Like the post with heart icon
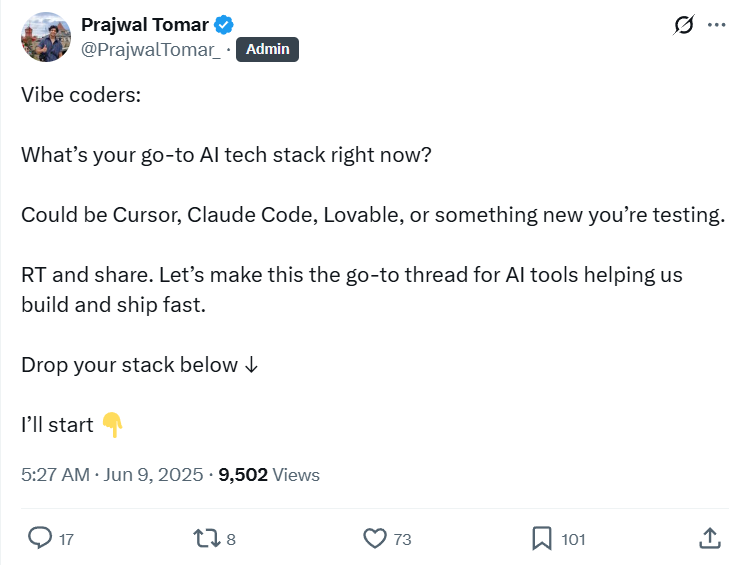The height and width of the screenshot is (565, 743). pyautogui.click(x=374, y=538)
